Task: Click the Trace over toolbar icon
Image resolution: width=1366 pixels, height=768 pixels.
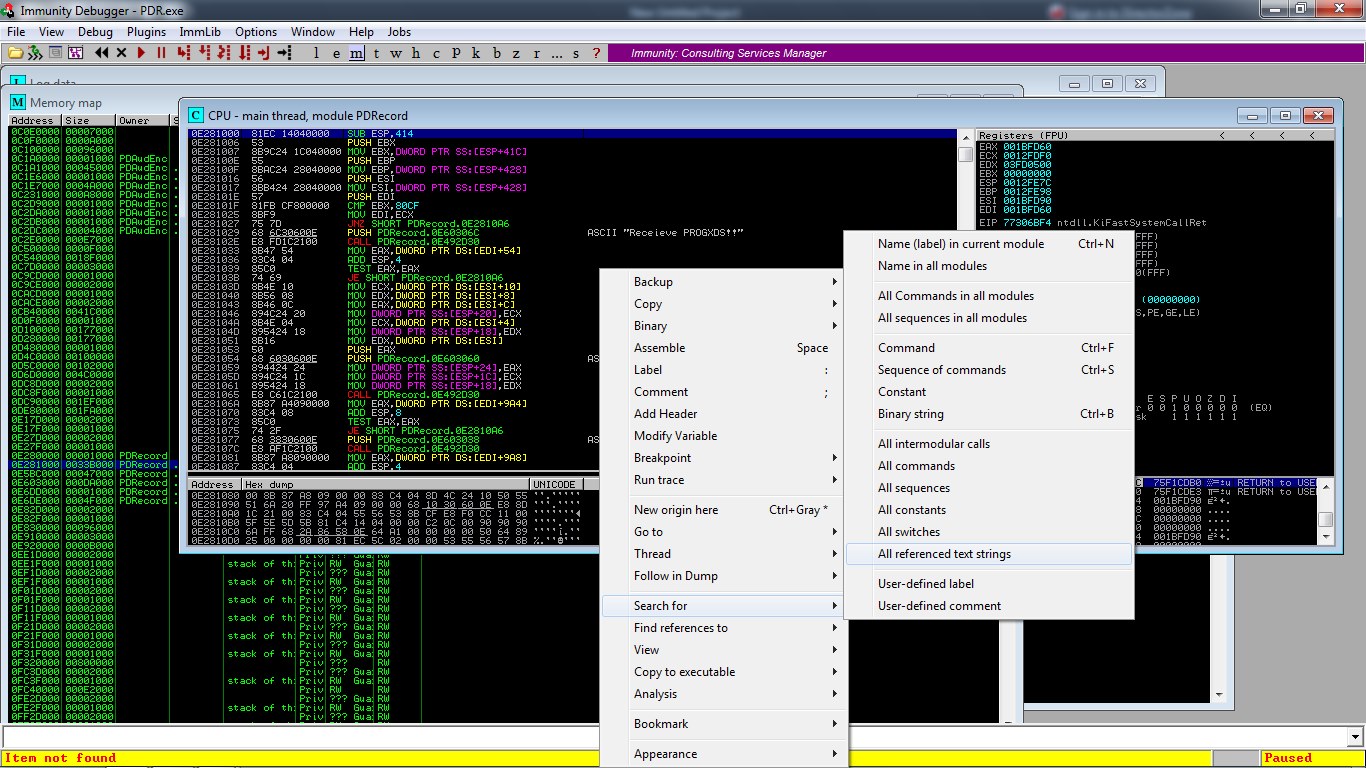Action: pyautogui.click(x=244, y=53)
